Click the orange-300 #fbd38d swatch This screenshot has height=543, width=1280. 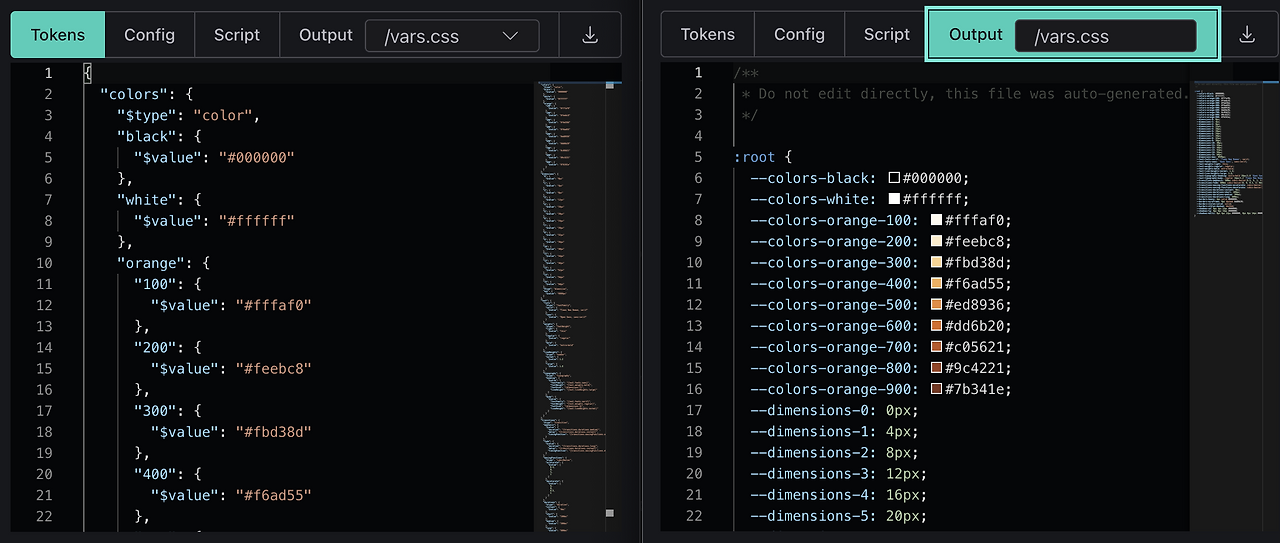(936, 263)
